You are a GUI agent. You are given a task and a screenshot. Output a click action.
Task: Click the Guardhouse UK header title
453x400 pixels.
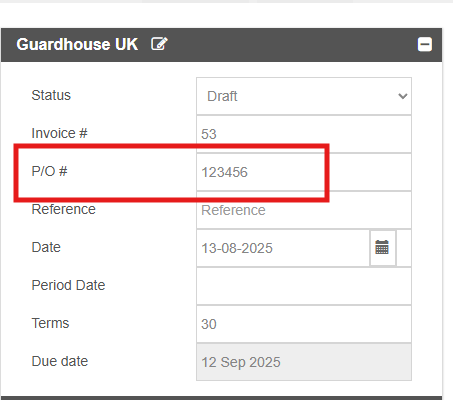point(77,44)
